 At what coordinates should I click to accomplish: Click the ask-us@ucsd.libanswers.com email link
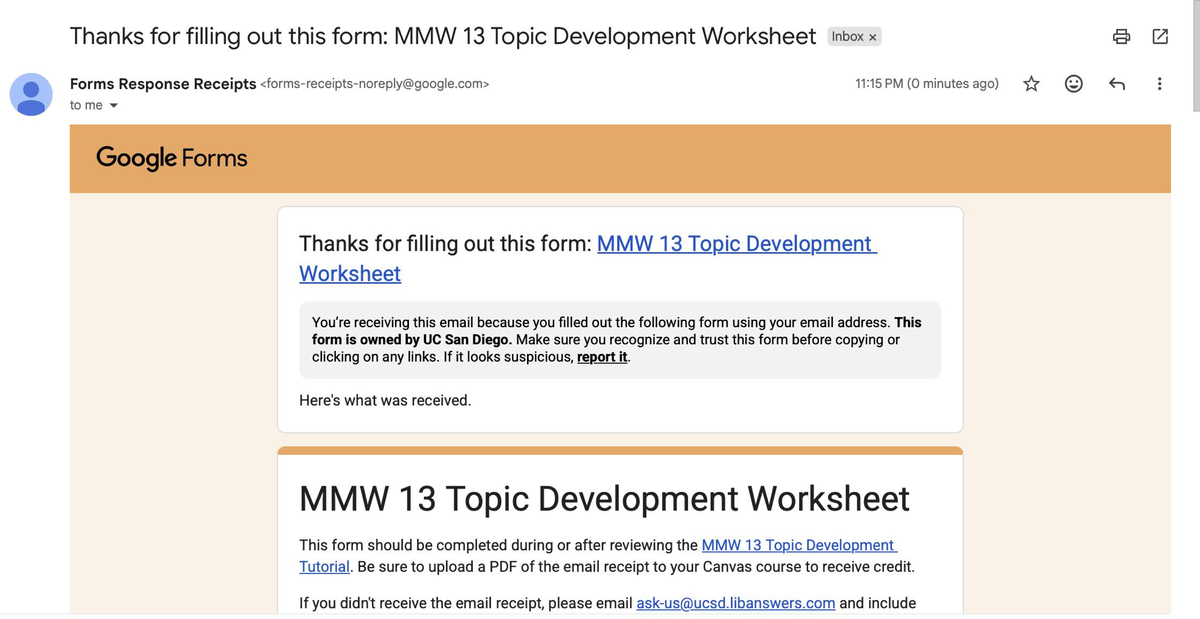(x=735, y=603)
